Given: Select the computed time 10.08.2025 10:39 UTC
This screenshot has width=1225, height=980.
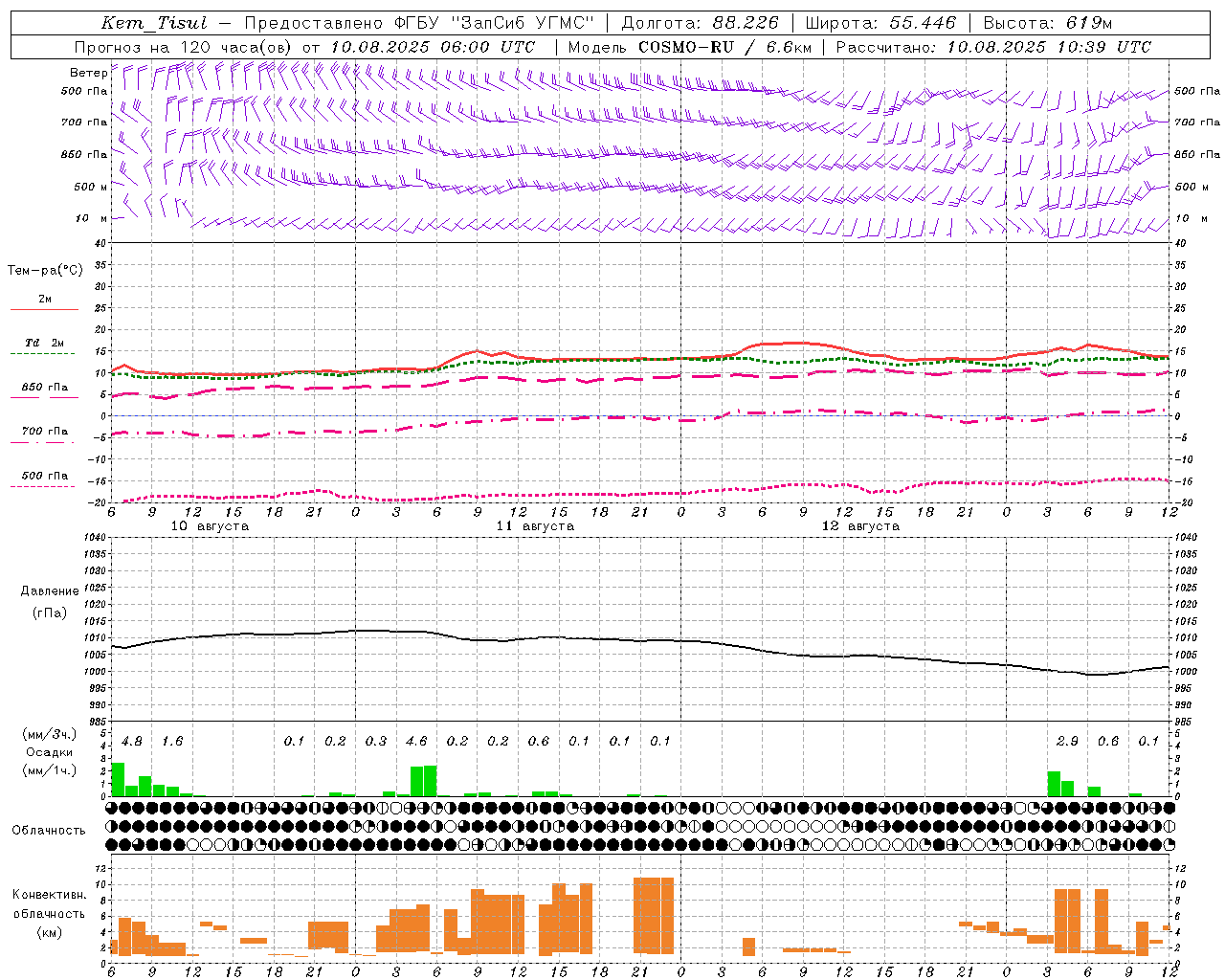Looking at the screenshot, I should click(x=1049, y=47).
